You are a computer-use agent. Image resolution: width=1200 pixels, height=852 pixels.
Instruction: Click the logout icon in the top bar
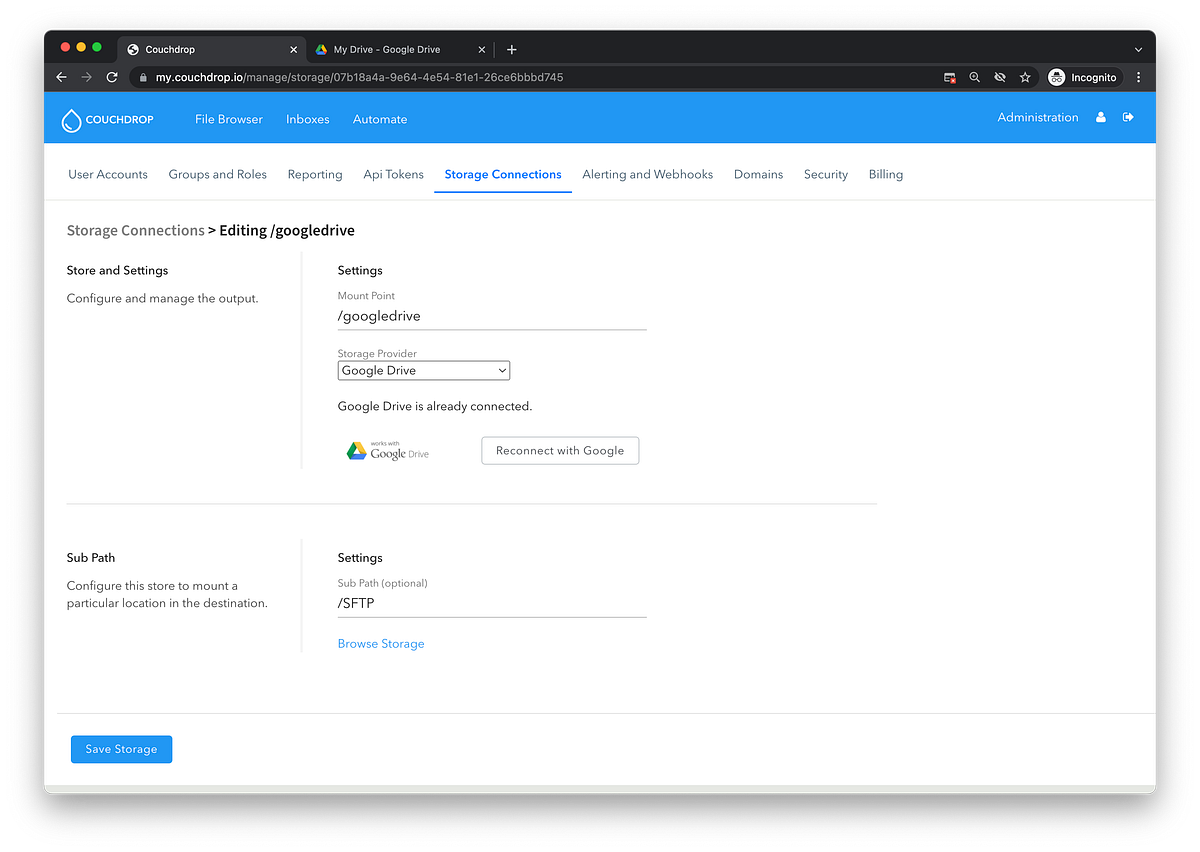pyautogui.click(x=1128, y=117)
